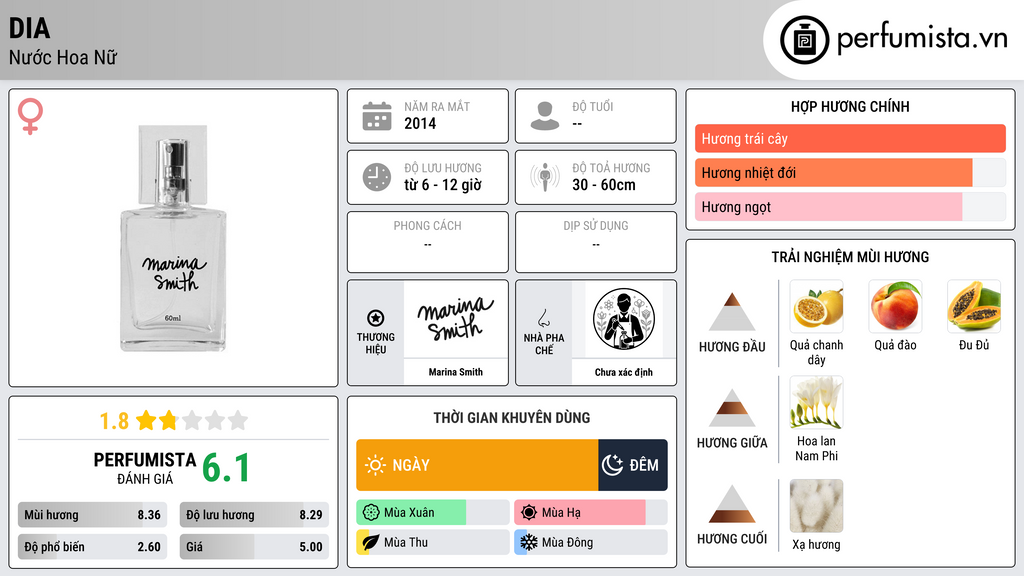1024x576 pixels.
Task: Select the Hương trái cây accord bar
Action: (850, 138)
